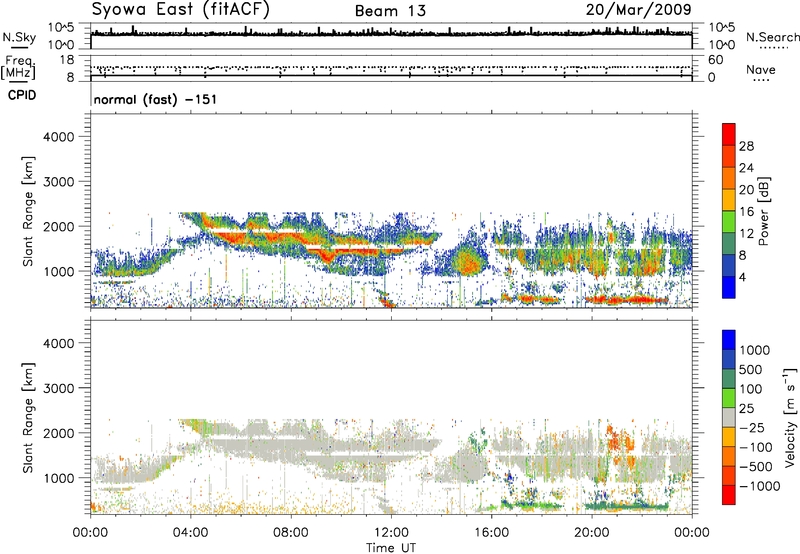The width and height of the screenshot is (800, 554).
Task: Click the "04:00" time tick label
Action: tap(190, 533)
